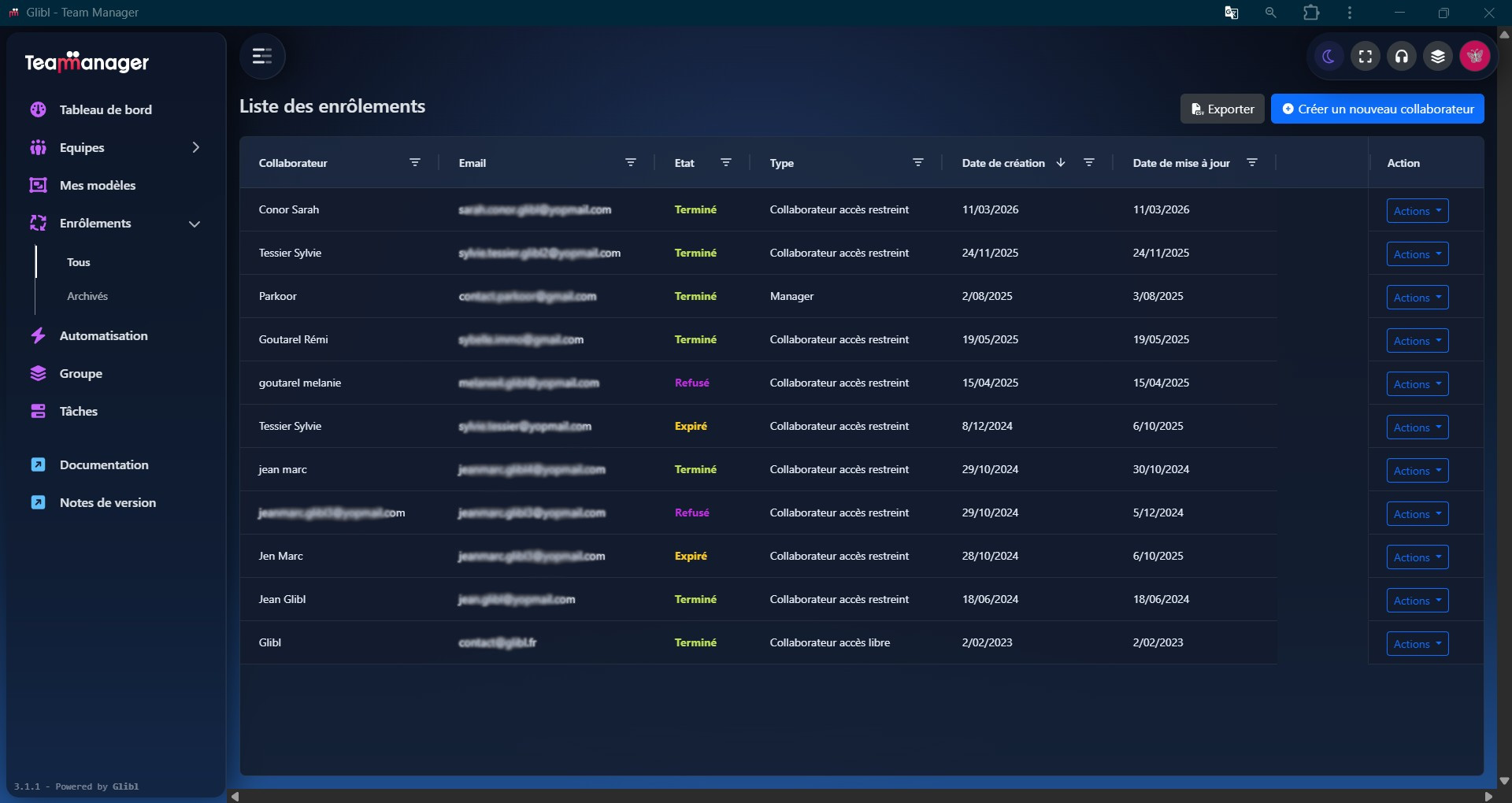
Task: Toggle sort order on Date de création
Action: click(1061, 163)
